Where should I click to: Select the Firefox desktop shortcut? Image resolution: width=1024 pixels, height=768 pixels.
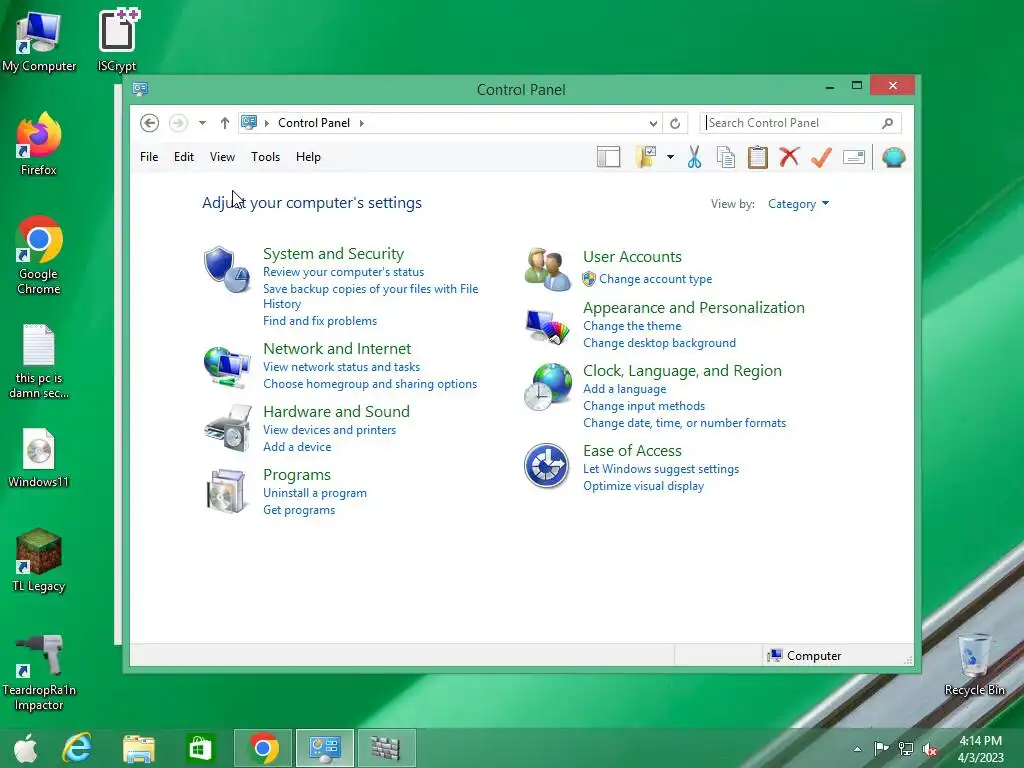(39, 144)
